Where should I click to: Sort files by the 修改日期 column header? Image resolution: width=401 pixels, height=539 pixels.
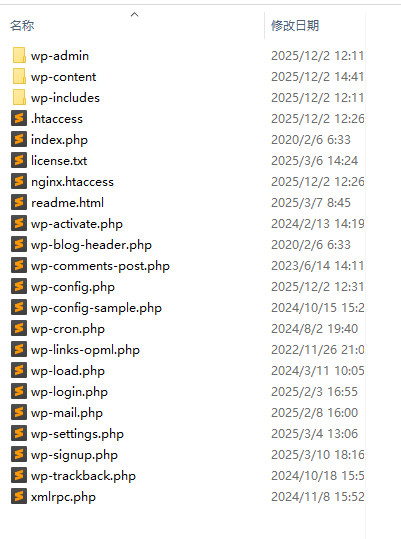295,25
